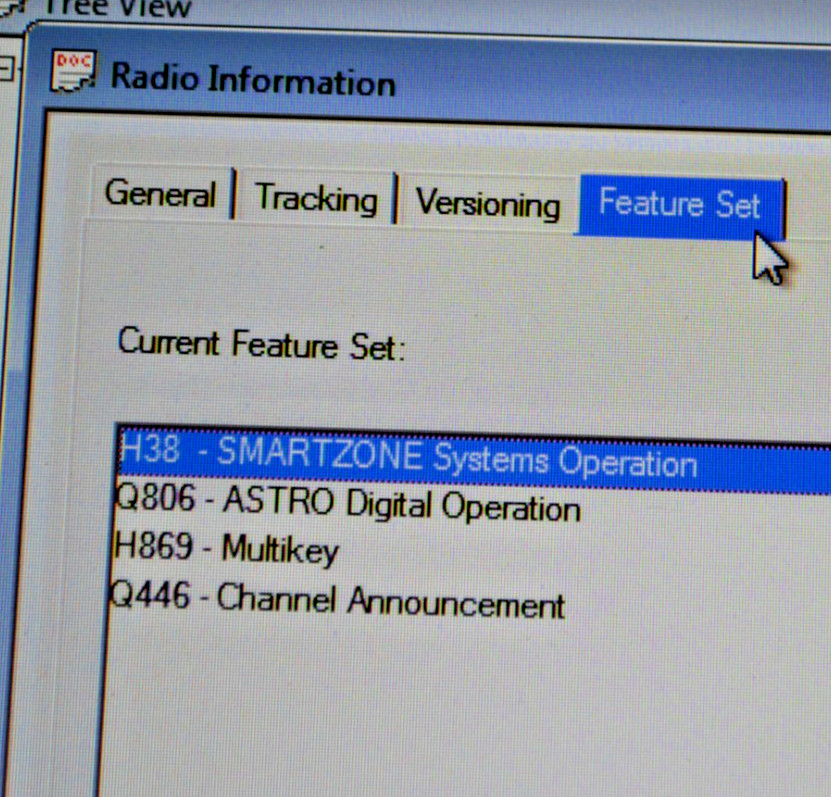Select Q446 - Channel Announcement entry
Viewport: 831px width, 797px height.
point(338,600)
